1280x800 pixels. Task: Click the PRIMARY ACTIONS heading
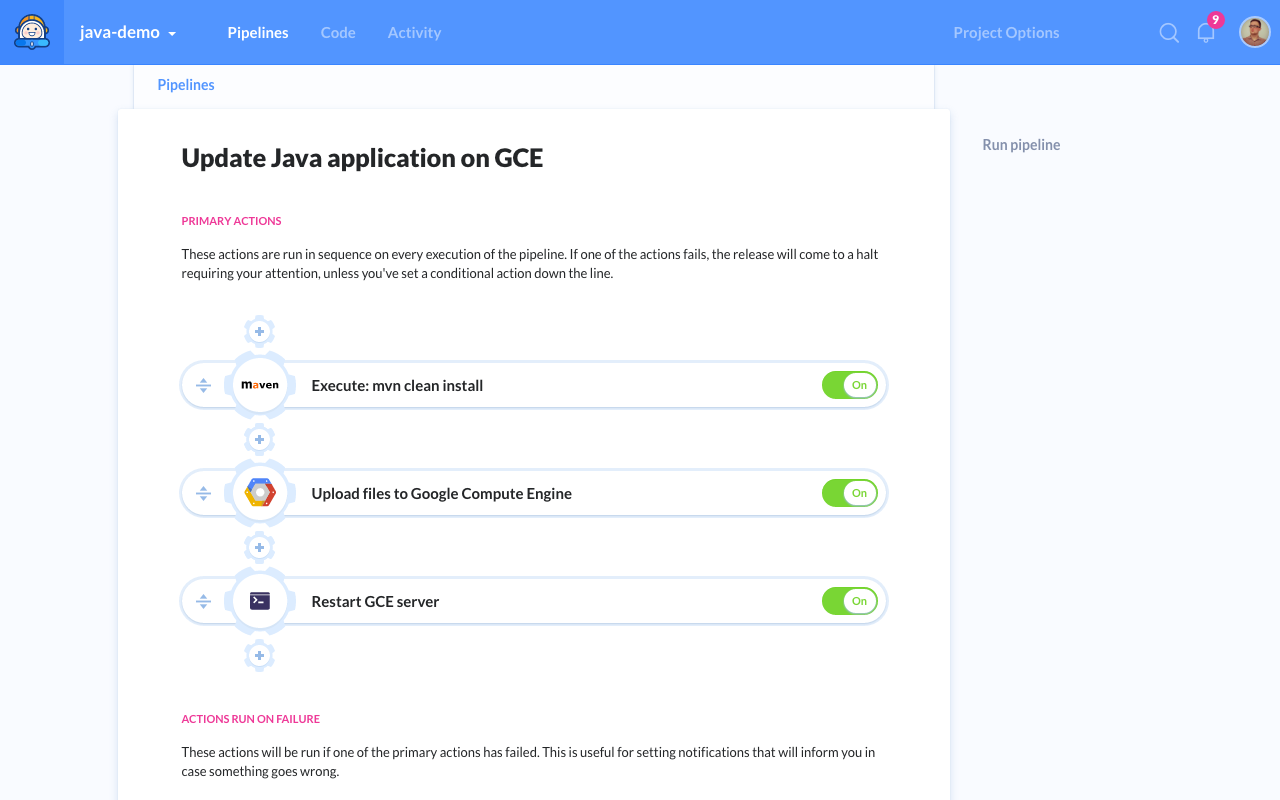231,221
